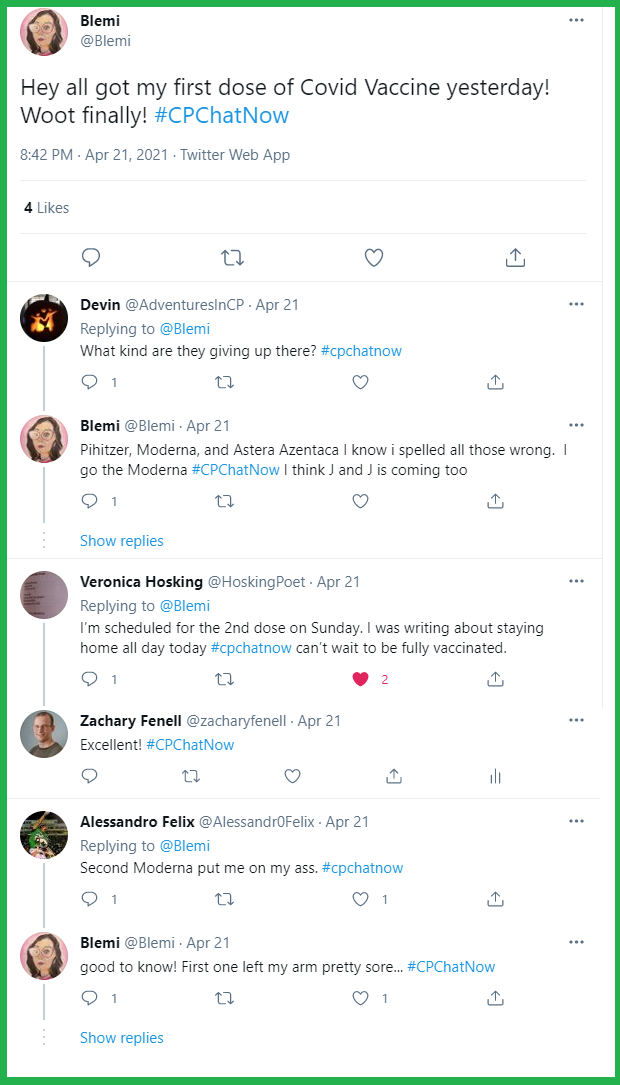Open Zachary Fenell's profile picture

(x=44, y=735)
